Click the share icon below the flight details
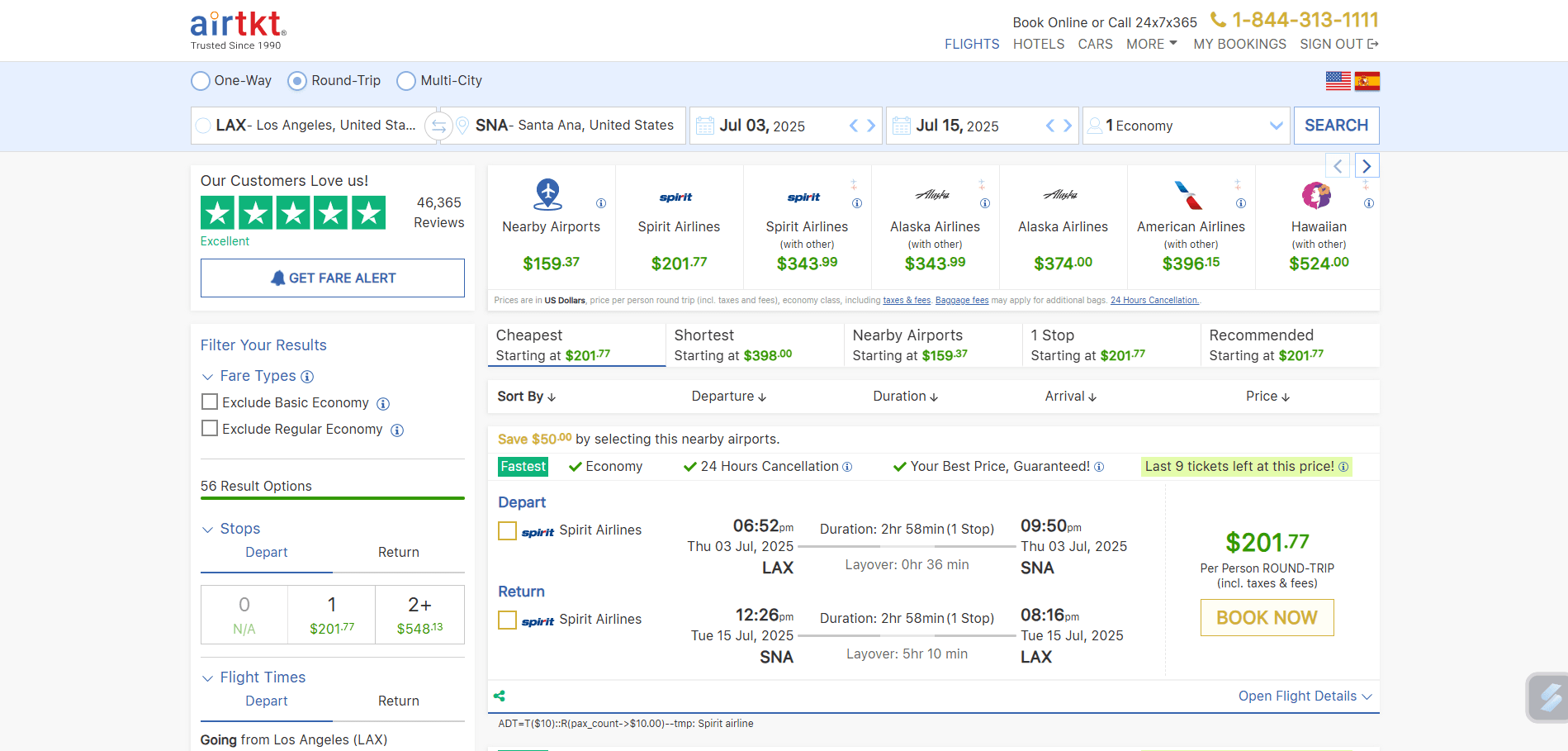This screenshot has height=751, width=1568. coord(500,696)
